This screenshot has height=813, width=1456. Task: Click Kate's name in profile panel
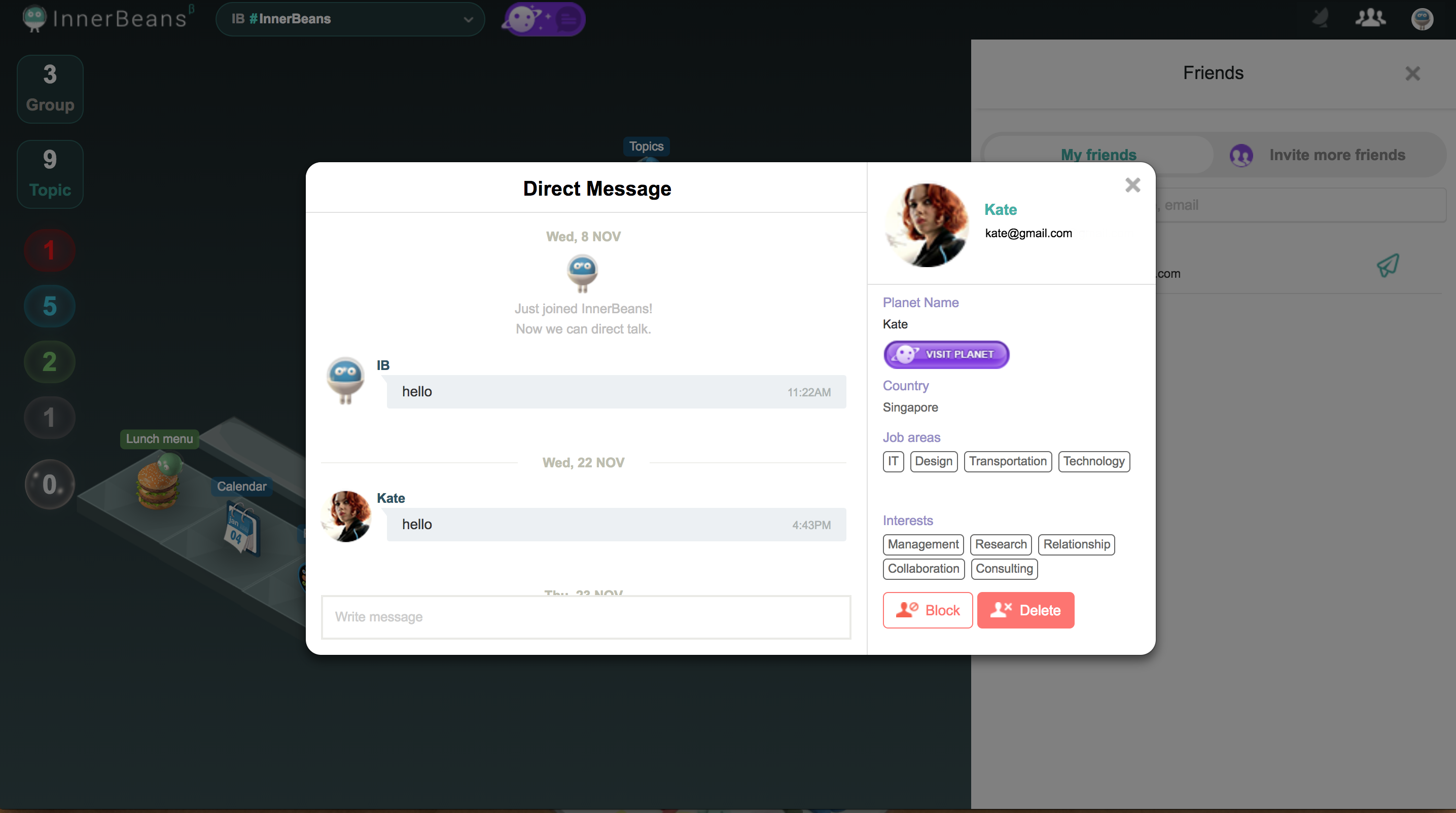point(1001,210)
